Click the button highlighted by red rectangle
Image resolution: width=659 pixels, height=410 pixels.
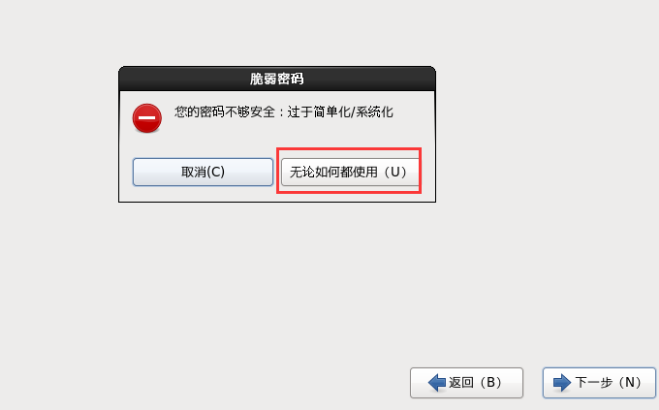[x=350, y=172]
